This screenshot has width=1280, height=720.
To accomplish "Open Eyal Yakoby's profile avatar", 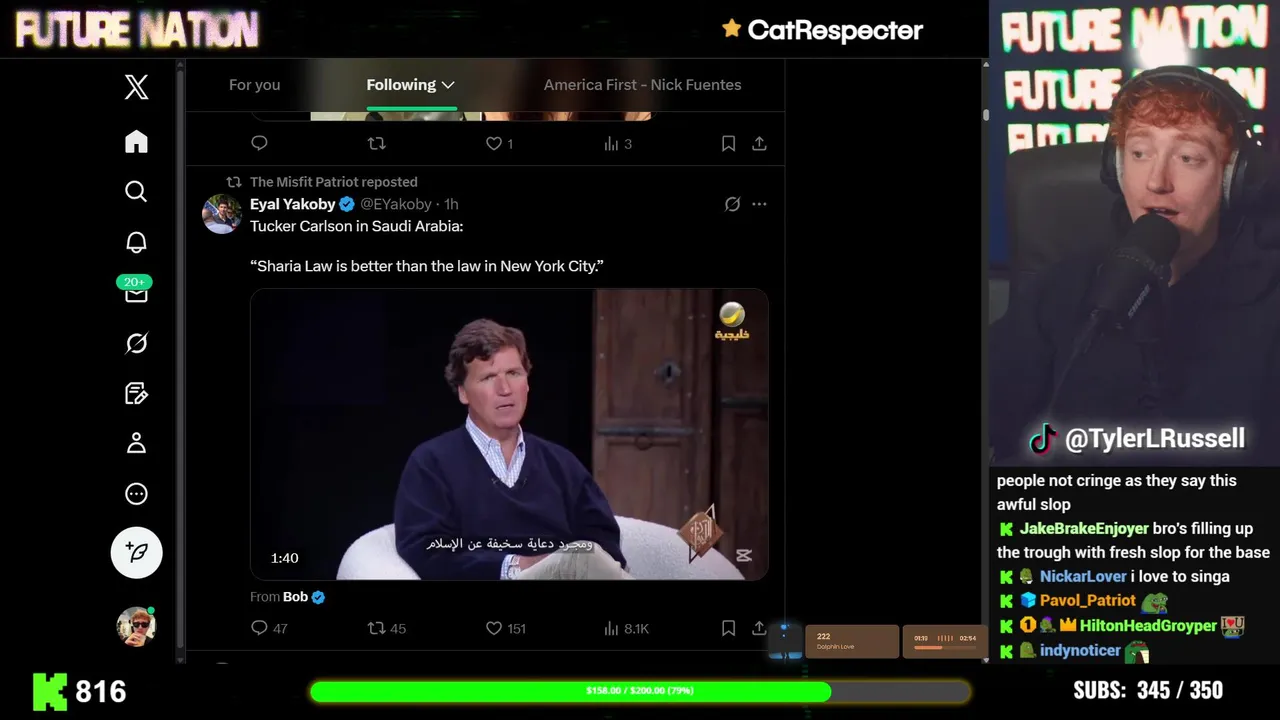I will [222, 214].
